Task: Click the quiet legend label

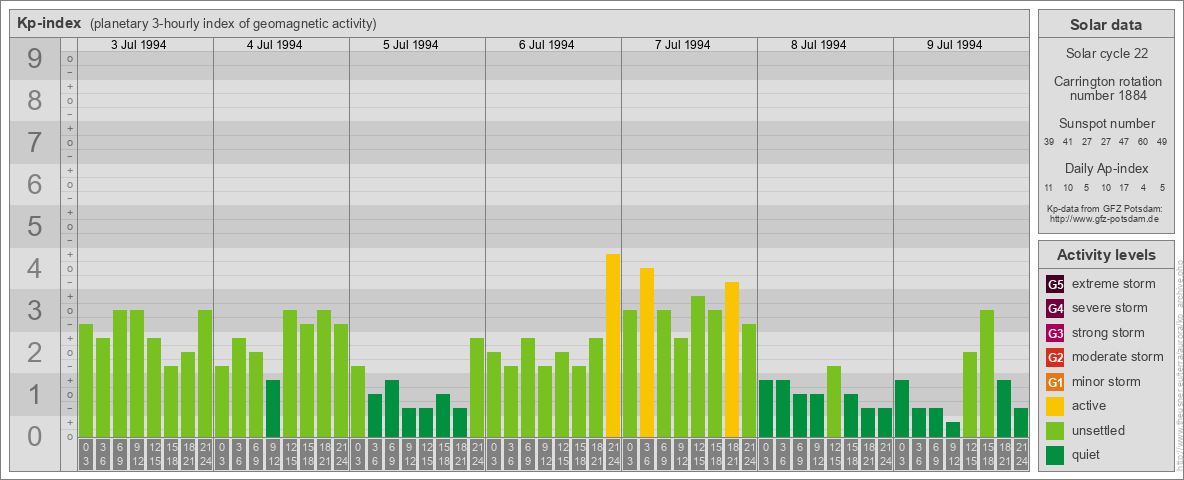Action: tap(1086, 455)
